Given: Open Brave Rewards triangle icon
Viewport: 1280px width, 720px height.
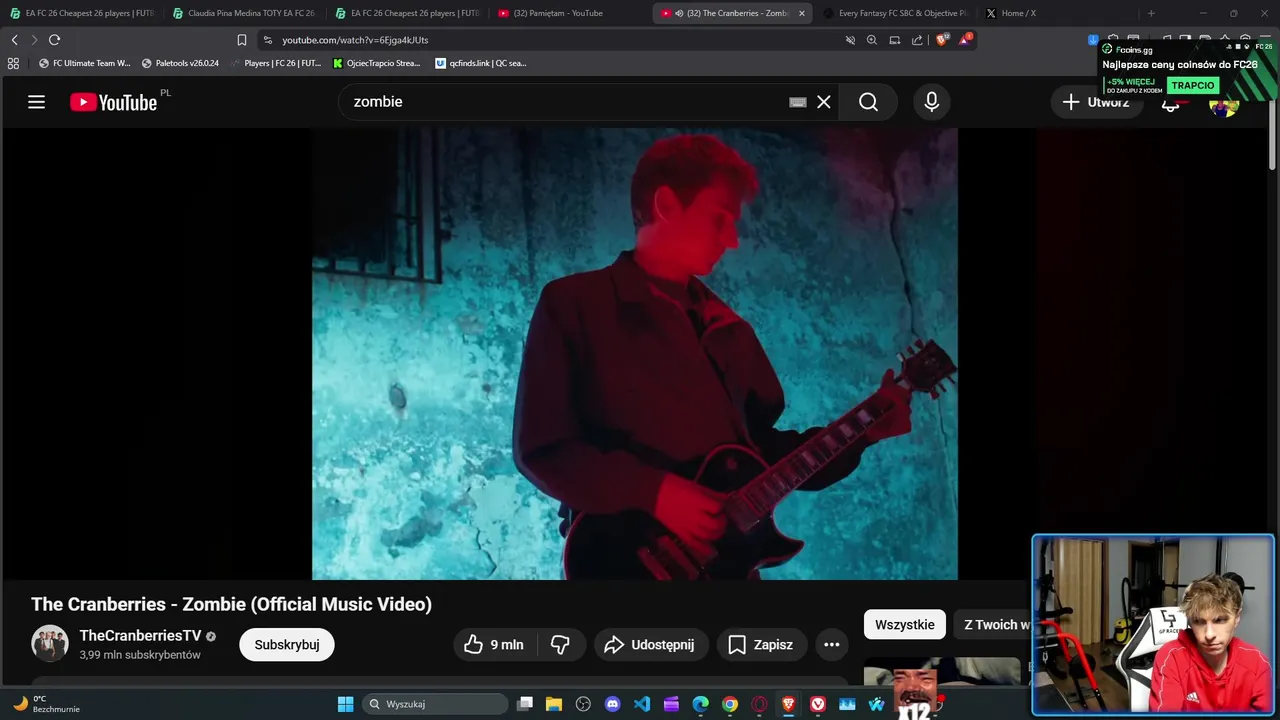Looking at the screenshot, I should tap(965, 40).
